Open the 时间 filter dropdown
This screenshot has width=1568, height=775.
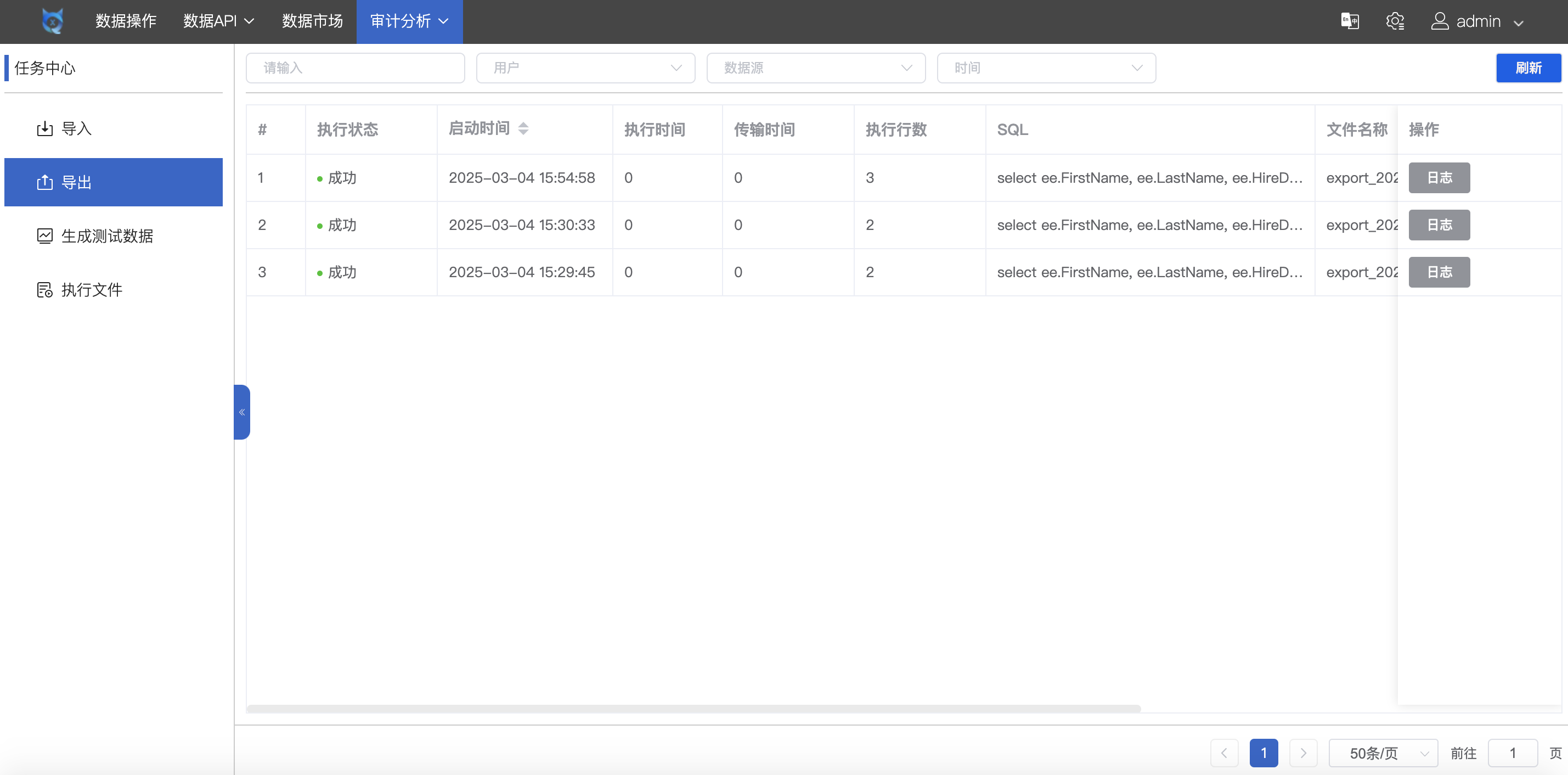click(x=1046, y=68)
